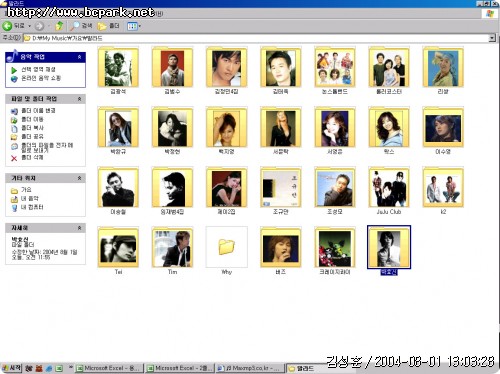This screenshot has width=500, height=374.
Task: Select the 김범수 folder
Action: [x=172, y=71]
